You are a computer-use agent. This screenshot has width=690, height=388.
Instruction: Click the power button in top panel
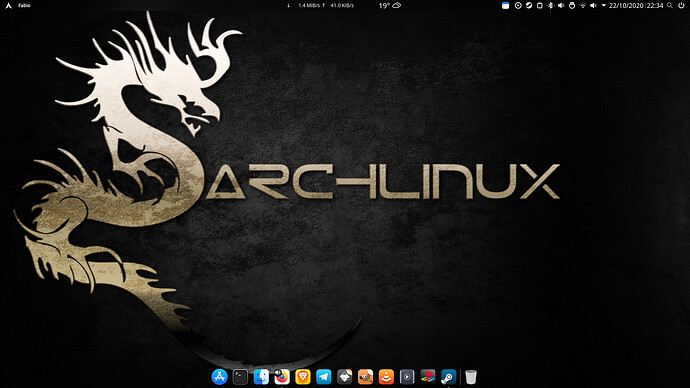(x=682, y=5)
